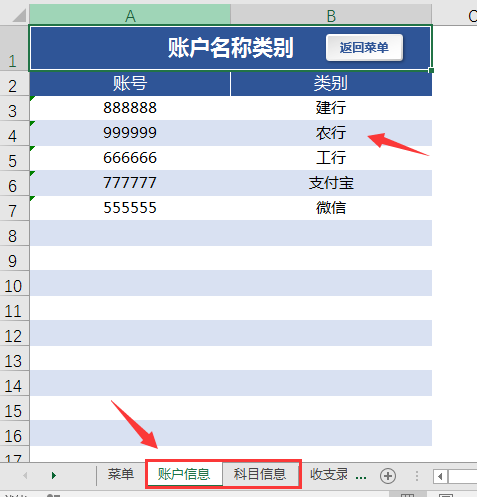This screenshot has height=497, width=477.
Task: Select cell containing 666666
Action: [130, 158]
